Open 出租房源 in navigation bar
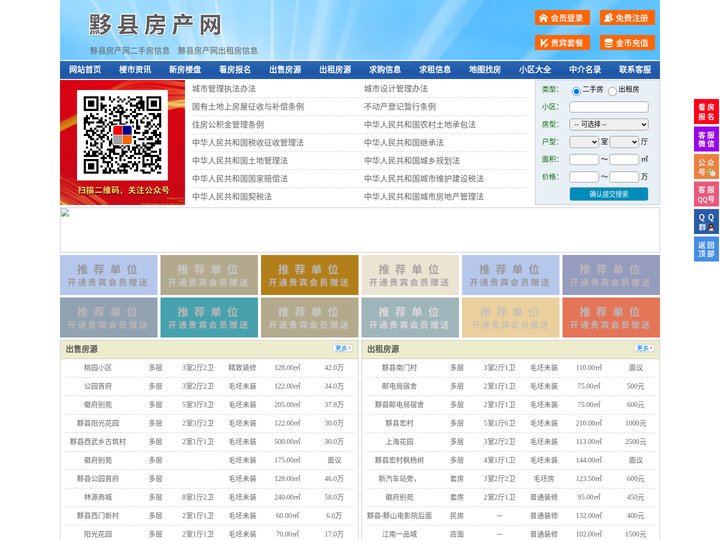Image resolution: width=720 pixels, height=540 pixels. 335,70
